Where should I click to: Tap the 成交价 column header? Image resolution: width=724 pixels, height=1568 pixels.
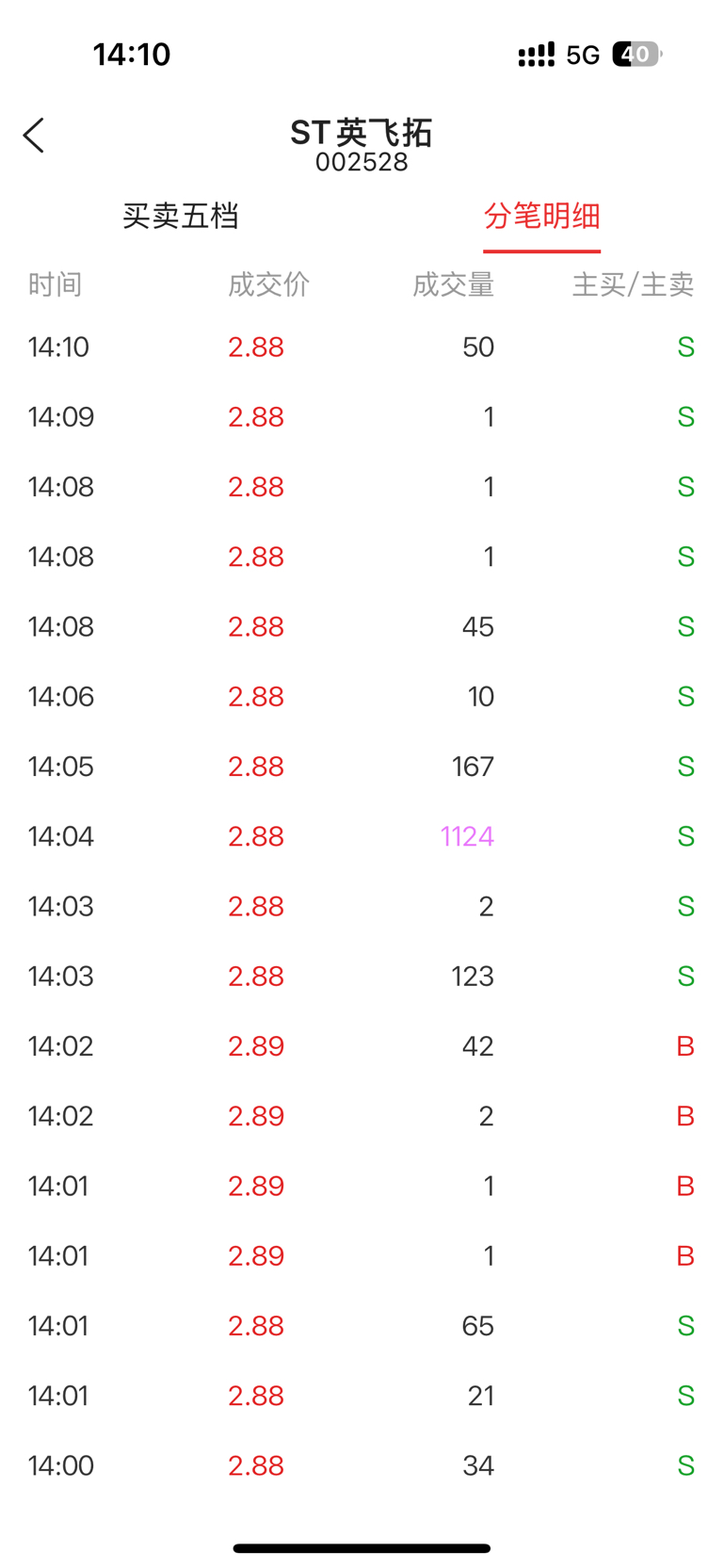pyautogui.click(x=268, y=283)
